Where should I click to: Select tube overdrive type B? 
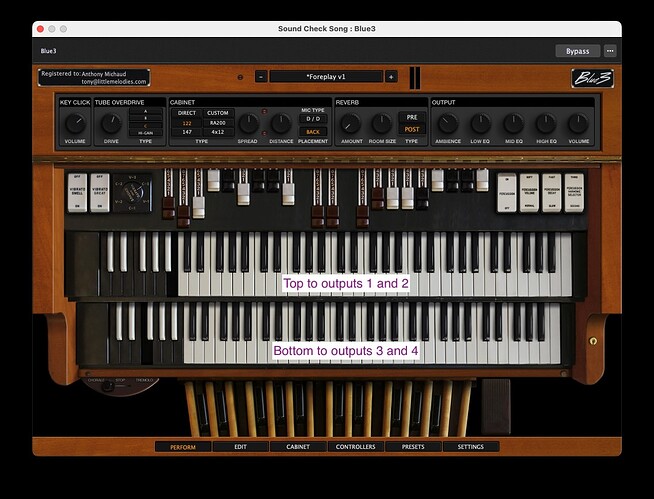[146, 118]
